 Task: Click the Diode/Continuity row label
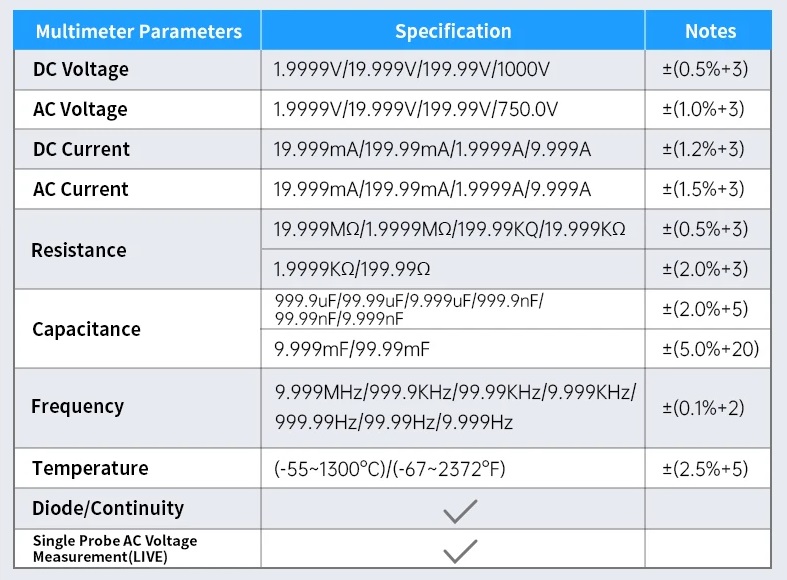[x=108, y=508]
